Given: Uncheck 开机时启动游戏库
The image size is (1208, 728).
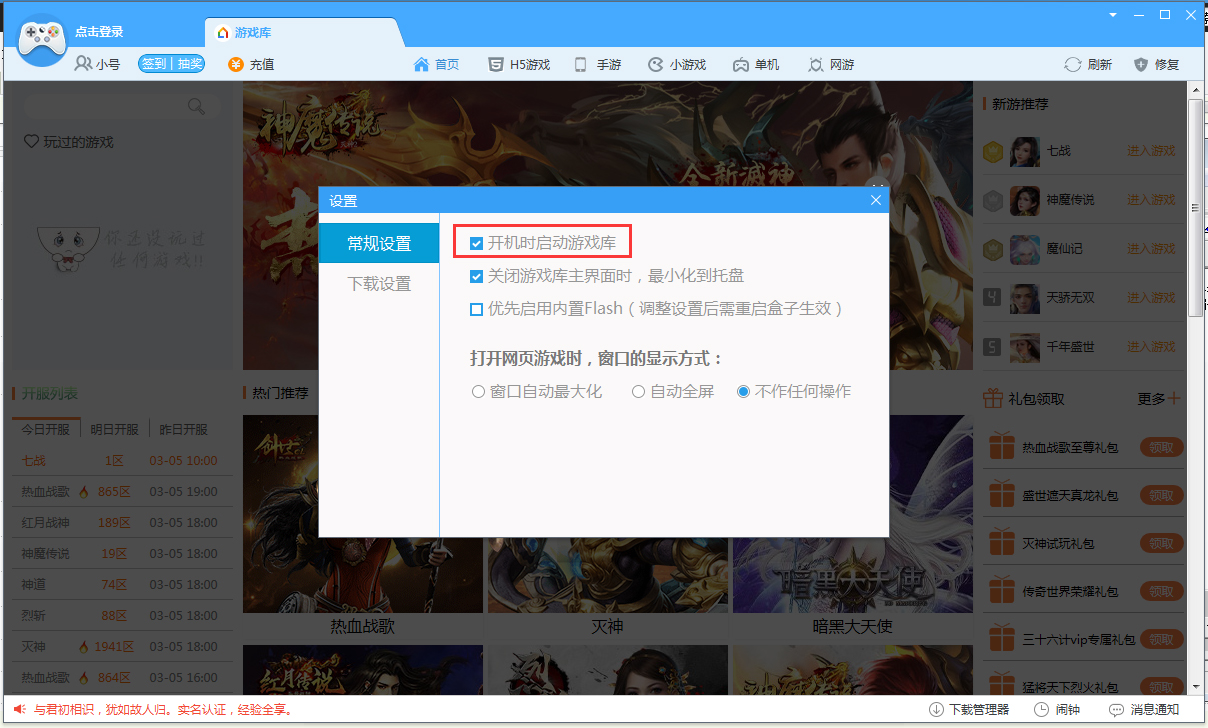Looking at the screenshot, I should coord(477,241).
